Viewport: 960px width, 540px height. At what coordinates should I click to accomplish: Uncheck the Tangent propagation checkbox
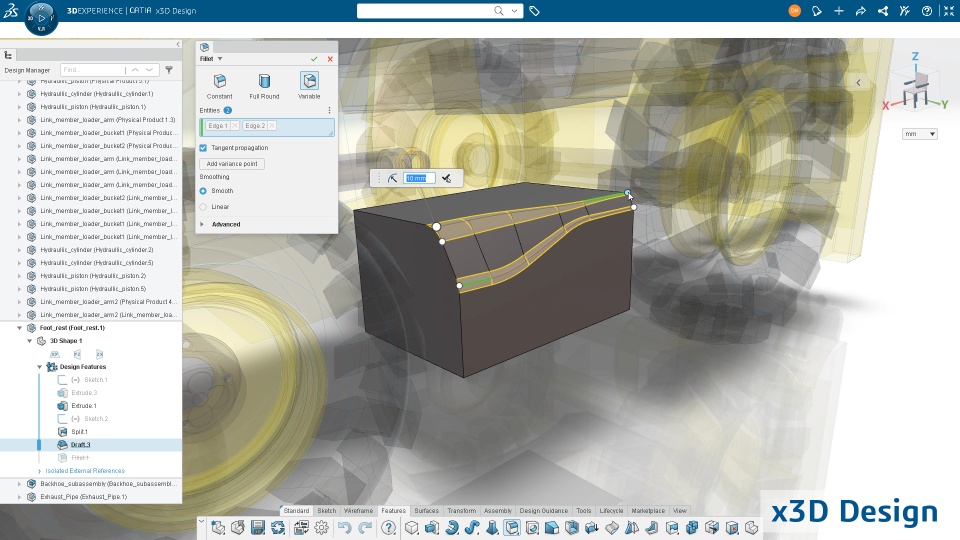[203, 148]
